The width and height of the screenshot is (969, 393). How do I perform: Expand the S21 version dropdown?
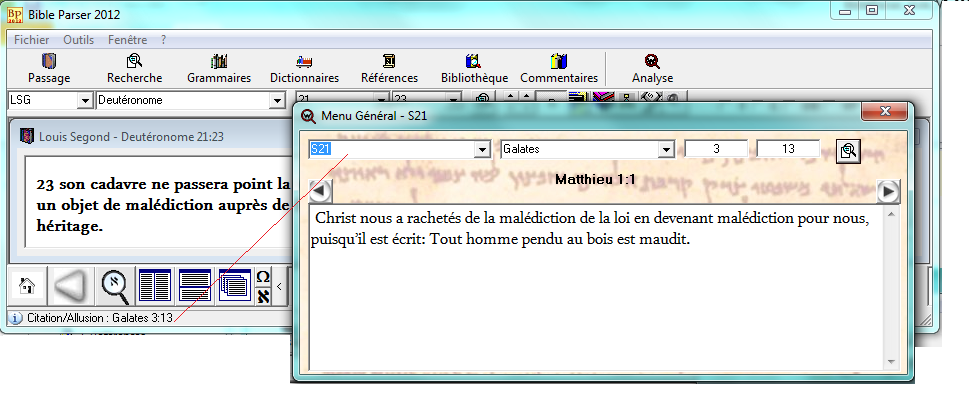pyautogui.click(x=482, y=150)
